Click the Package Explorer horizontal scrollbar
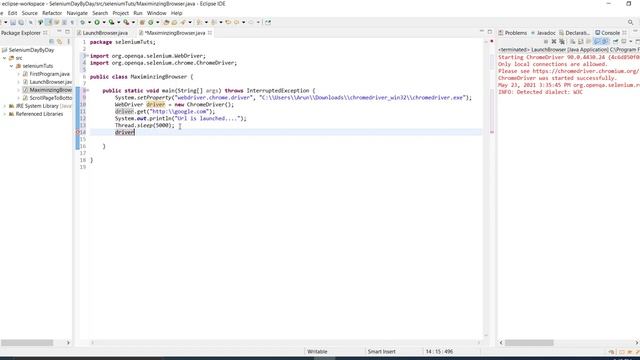This screenshot has width=640, height=360. 27,343
